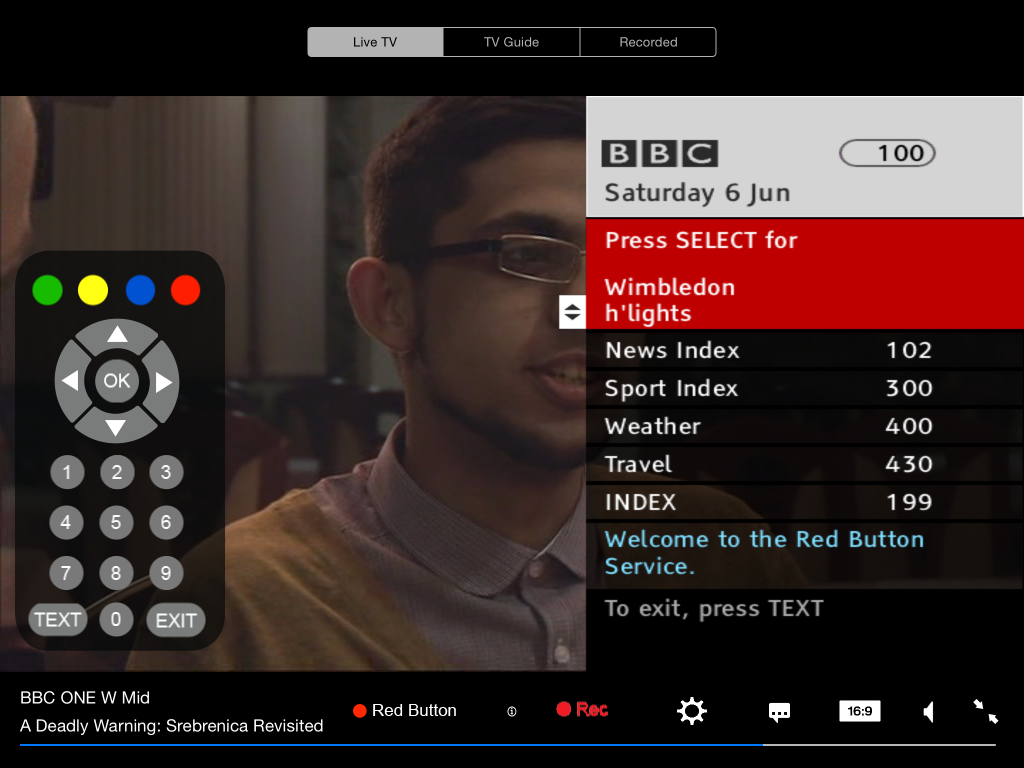Viewport: 1024px width, 768px height.
Task: Click programme title A Deadly Warning
Action: 172,726
